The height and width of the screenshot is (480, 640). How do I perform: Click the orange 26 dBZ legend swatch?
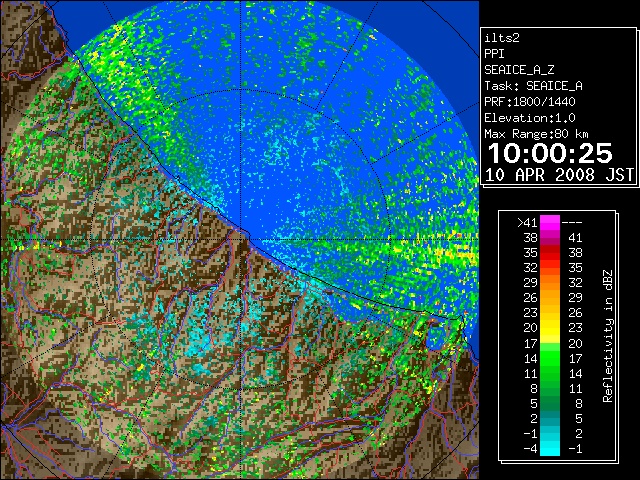550,298
